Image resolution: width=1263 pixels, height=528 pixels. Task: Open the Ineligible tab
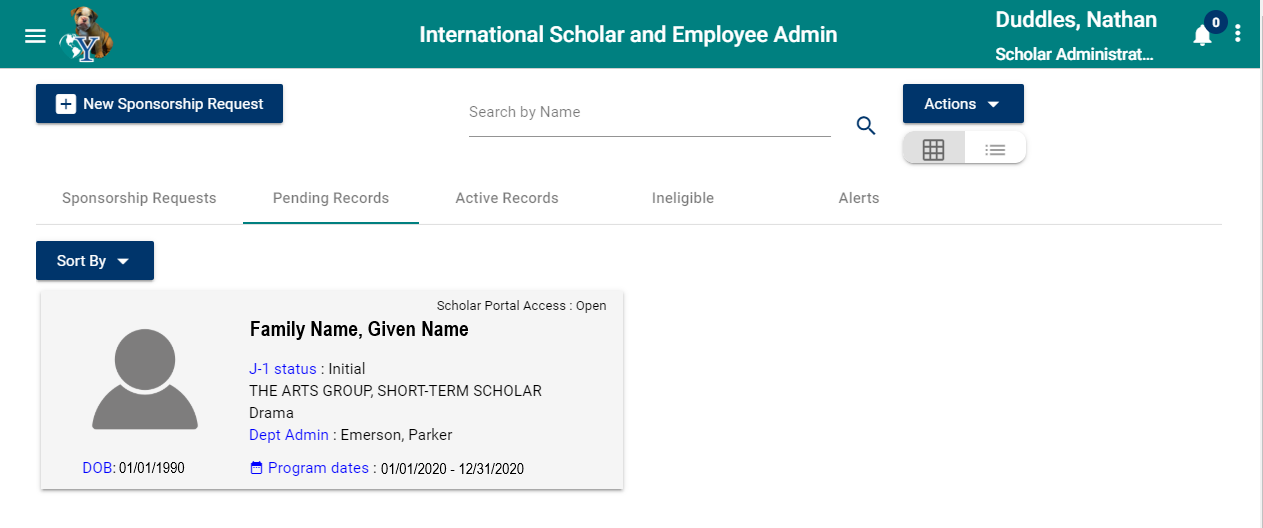pyautogui.click(x=683, y=198)
